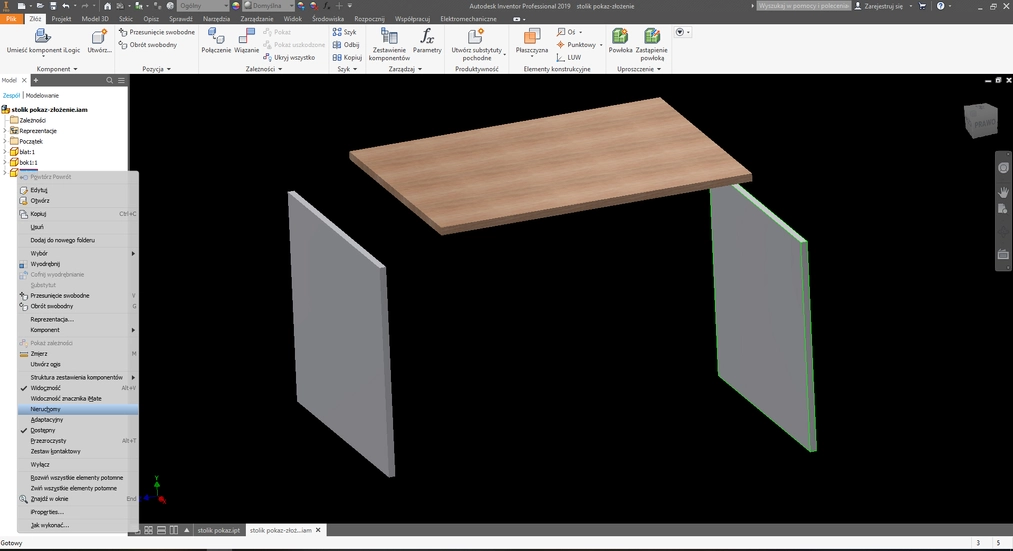Click Zespół browser view link
Image resolution: width=1013 pixels, height=551 pixels.
click(11, 96)
